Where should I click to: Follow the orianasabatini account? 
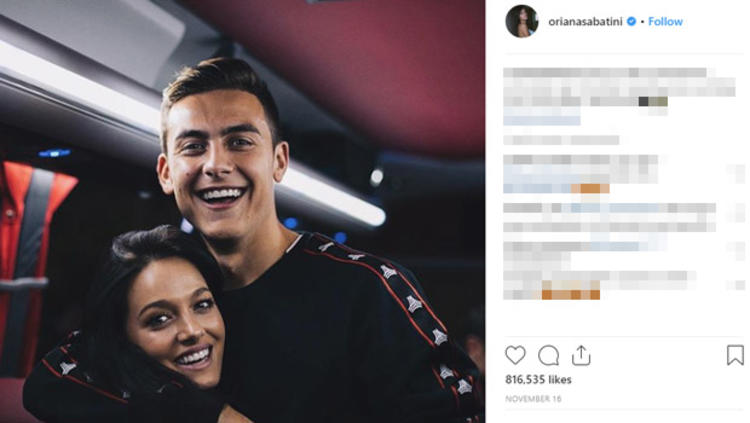(665, 22)
